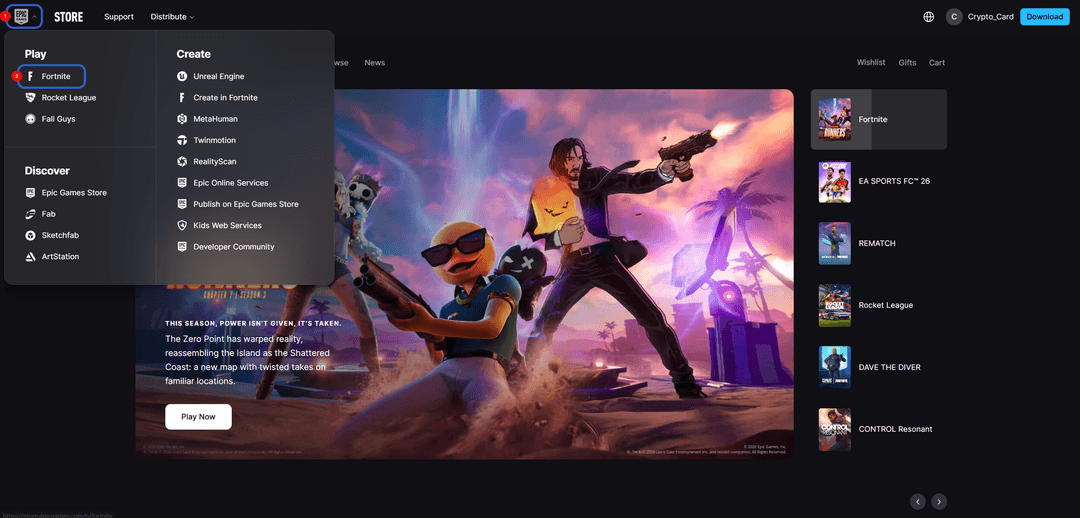
Task: Click the RealityScan icon
Action: click(x=182, y=162)
